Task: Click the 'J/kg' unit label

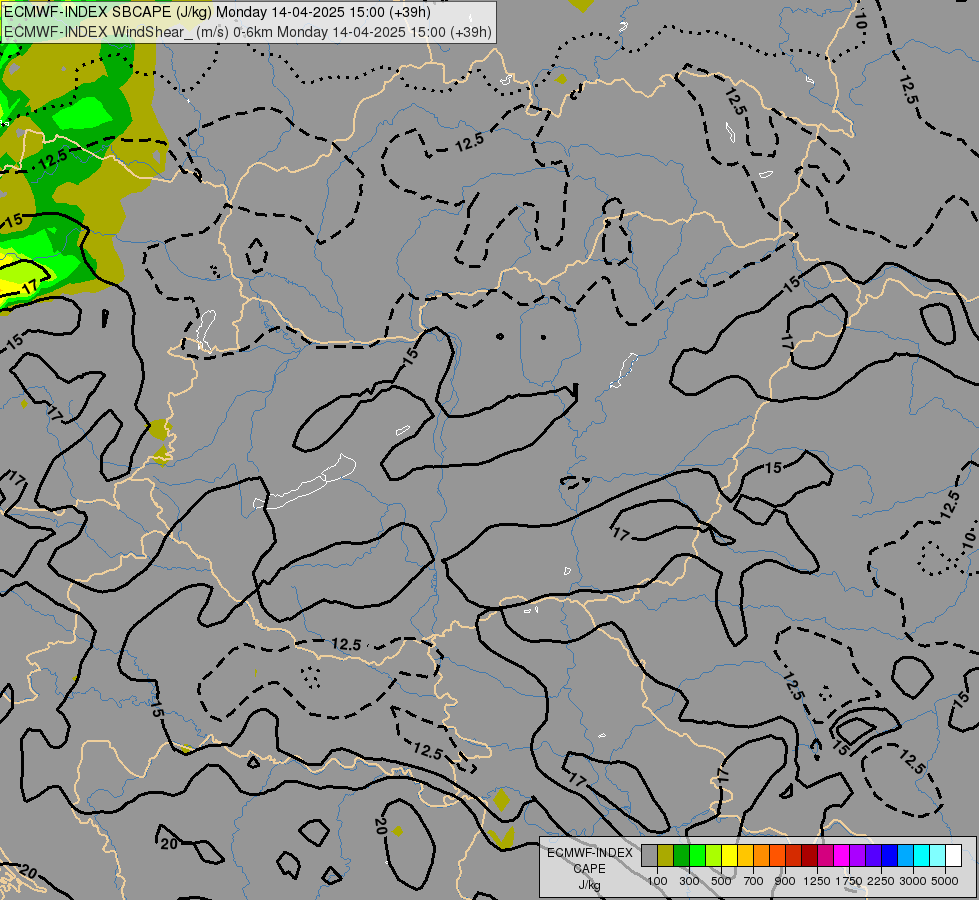Action: click(589, 885)
